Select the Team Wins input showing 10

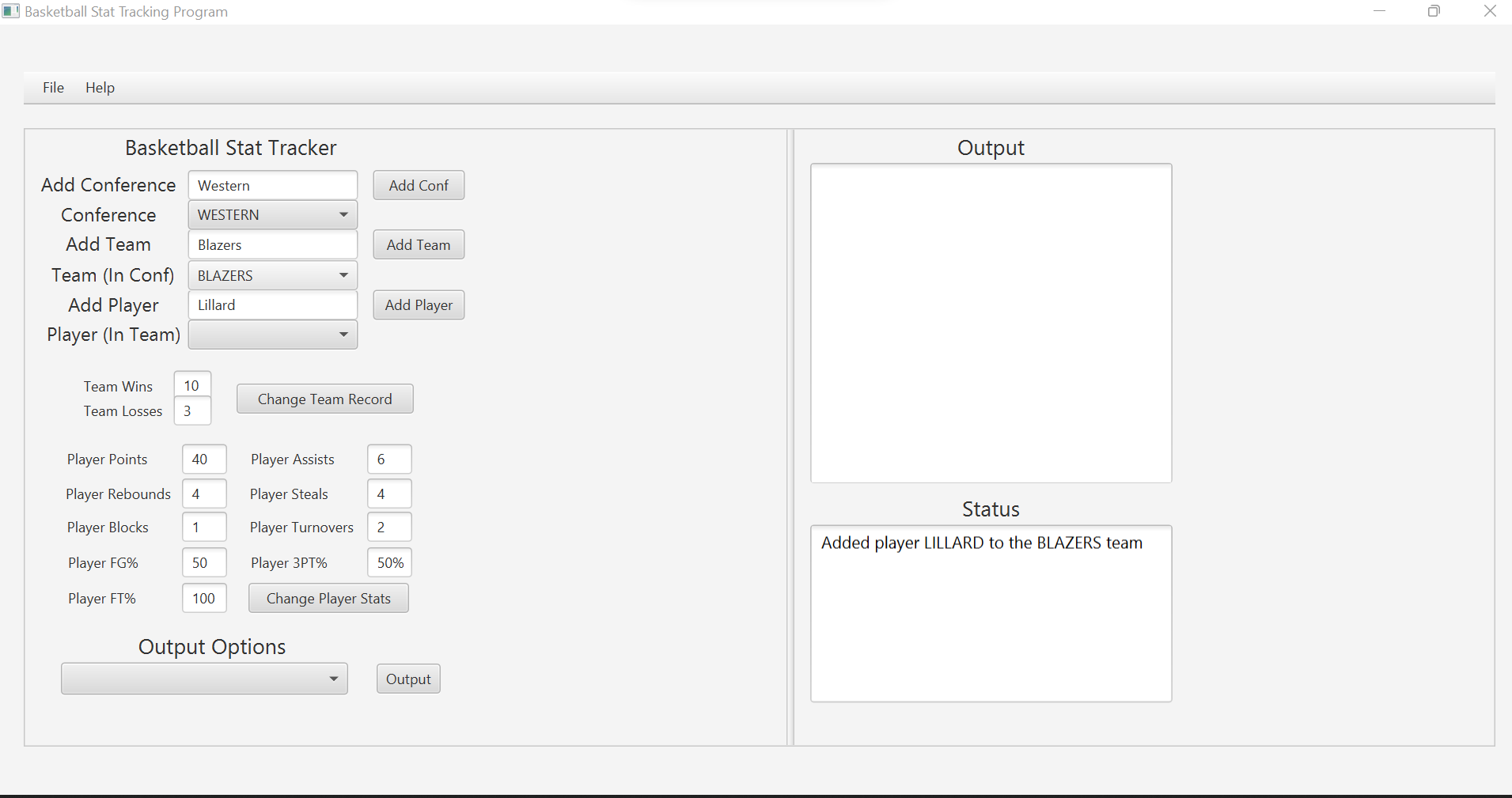192,385
